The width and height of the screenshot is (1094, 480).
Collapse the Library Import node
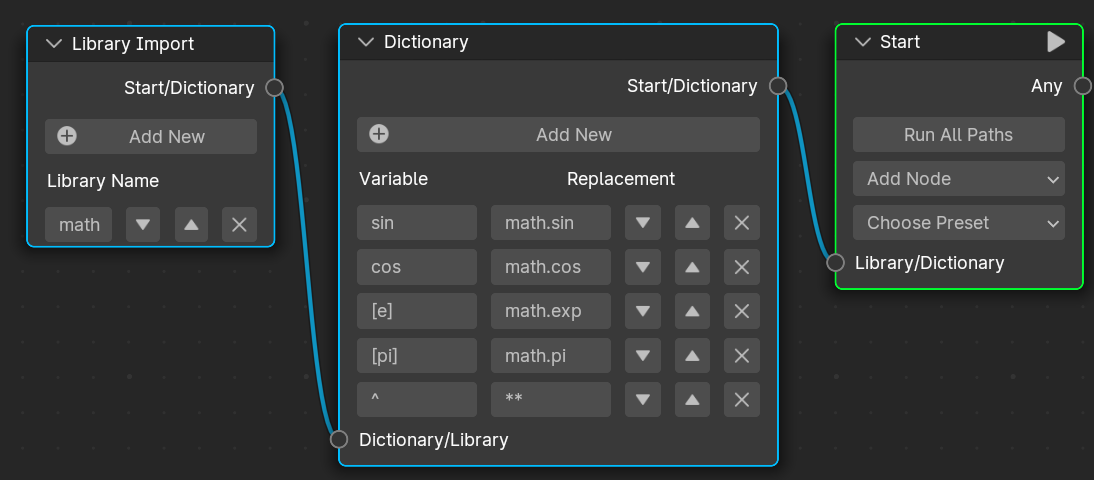54,43
